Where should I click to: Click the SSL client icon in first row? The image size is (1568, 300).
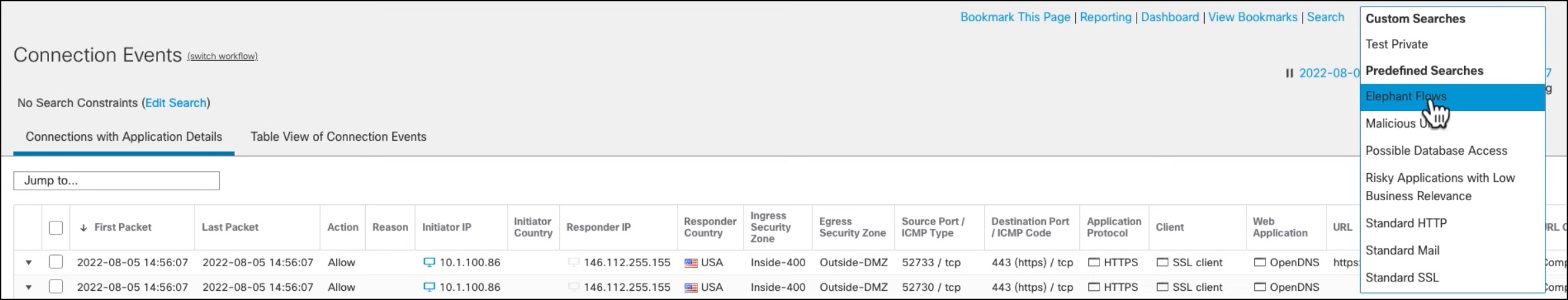pos(1162,262)
